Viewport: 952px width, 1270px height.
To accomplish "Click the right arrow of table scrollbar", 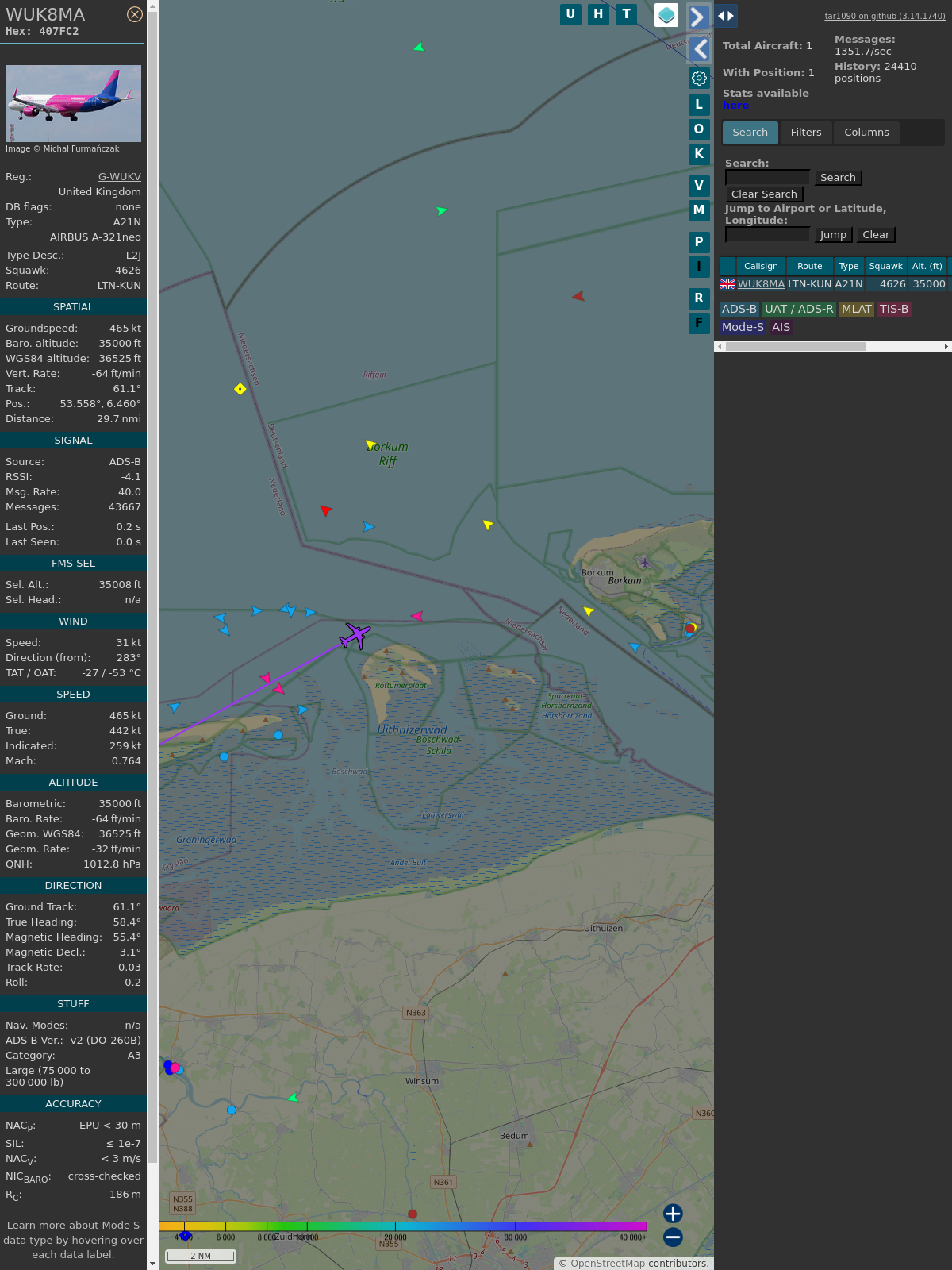I will (946, 346).
